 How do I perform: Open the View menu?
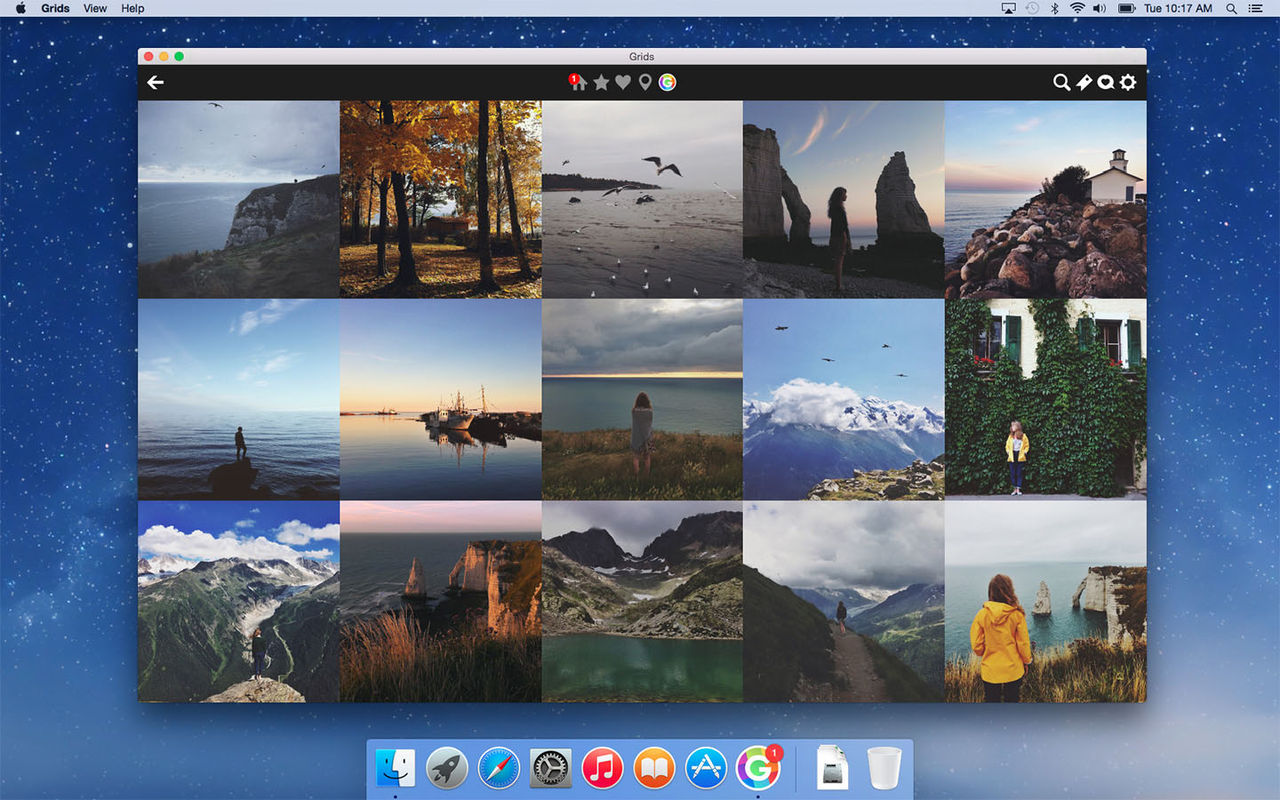click(94, 8)
